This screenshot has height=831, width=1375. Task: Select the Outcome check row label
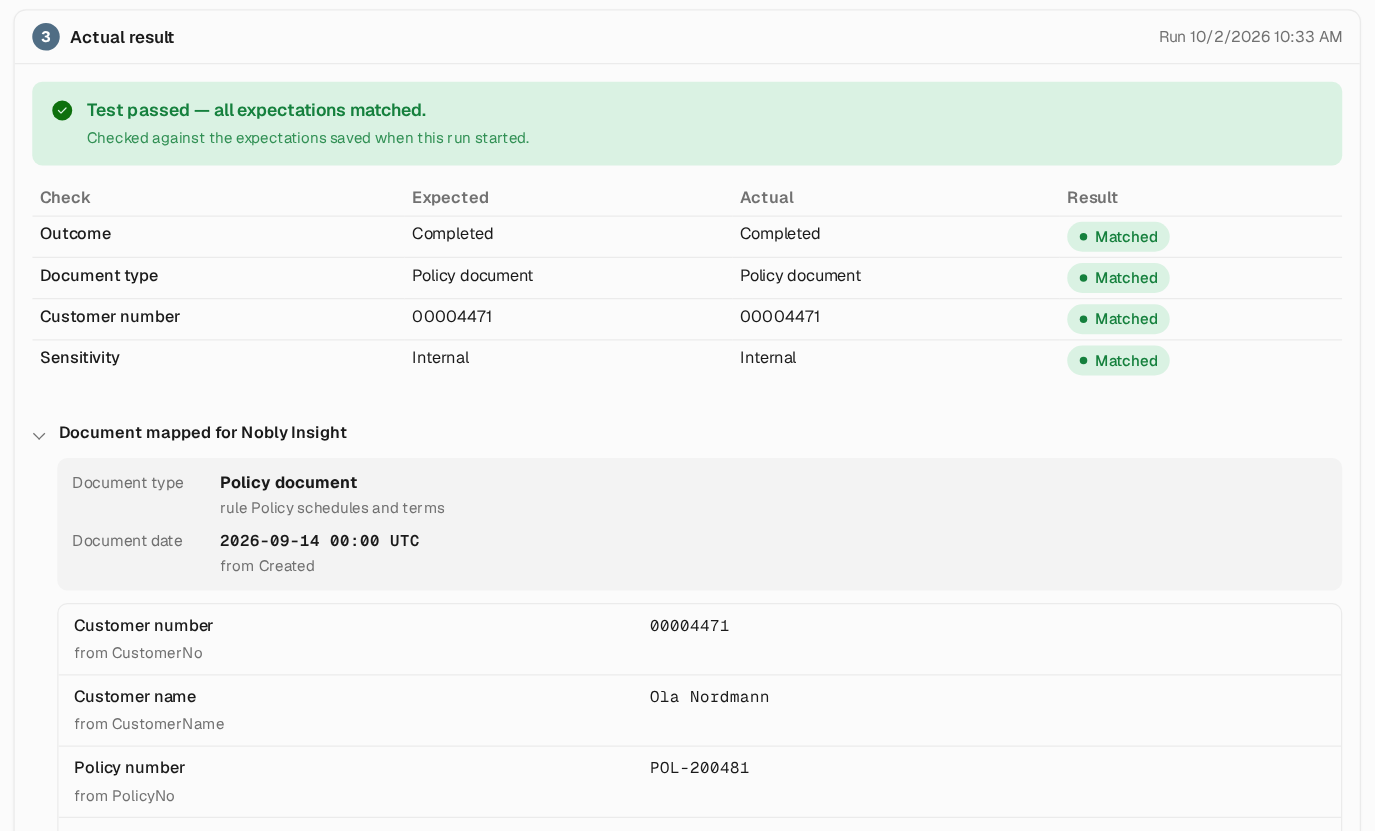pos(75,234)
